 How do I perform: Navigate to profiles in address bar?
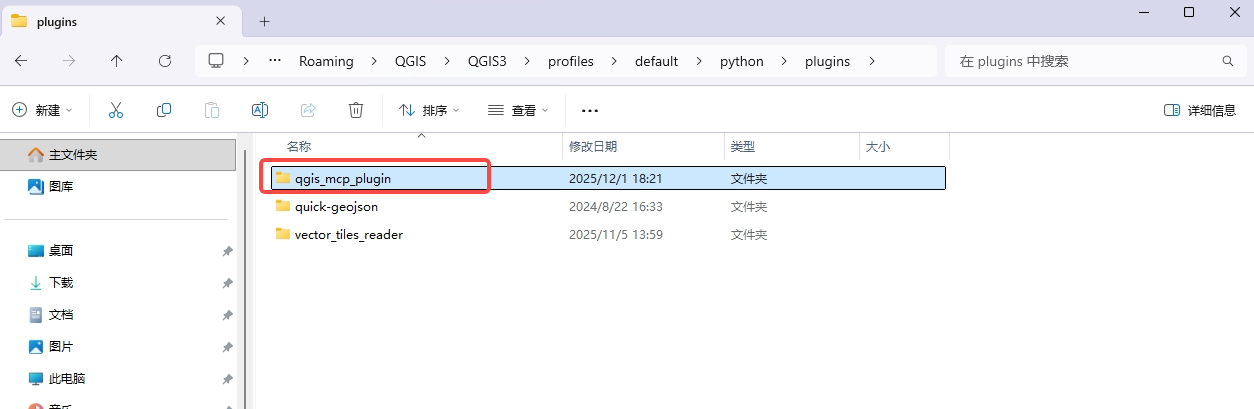click(570, 61)
